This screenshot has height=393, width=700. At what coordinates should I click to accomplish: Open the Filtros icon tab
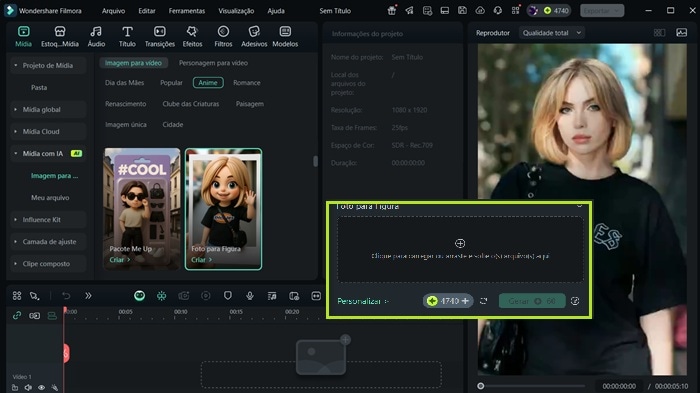tap(223, 37)
